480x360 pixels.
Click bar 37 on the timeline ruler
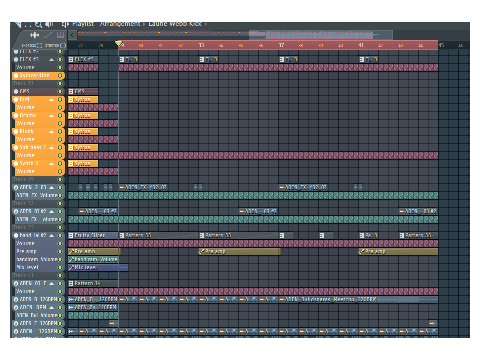pos(281,45)
